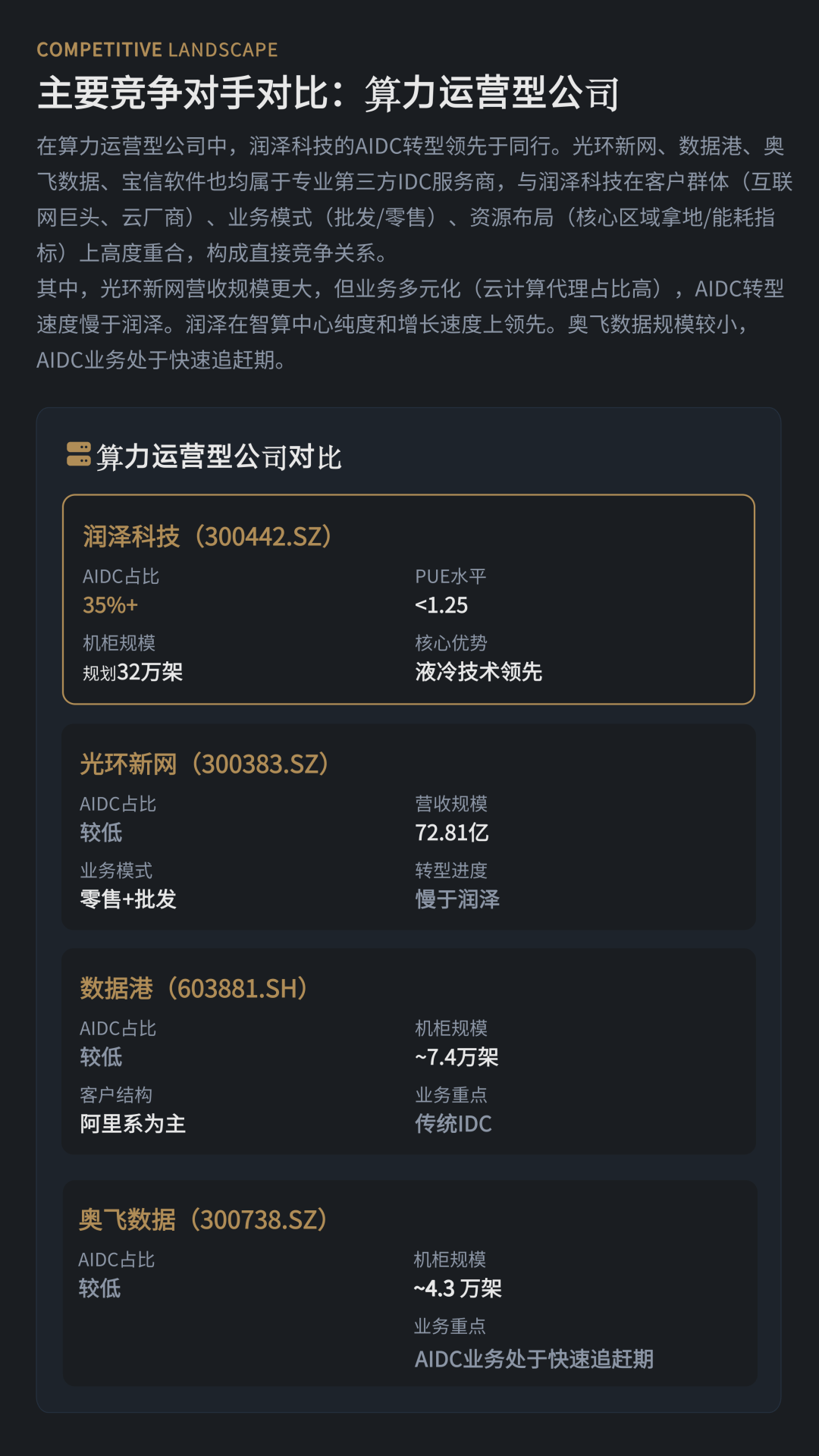Click the 72.81亿 revenue figure

point(452,833)
